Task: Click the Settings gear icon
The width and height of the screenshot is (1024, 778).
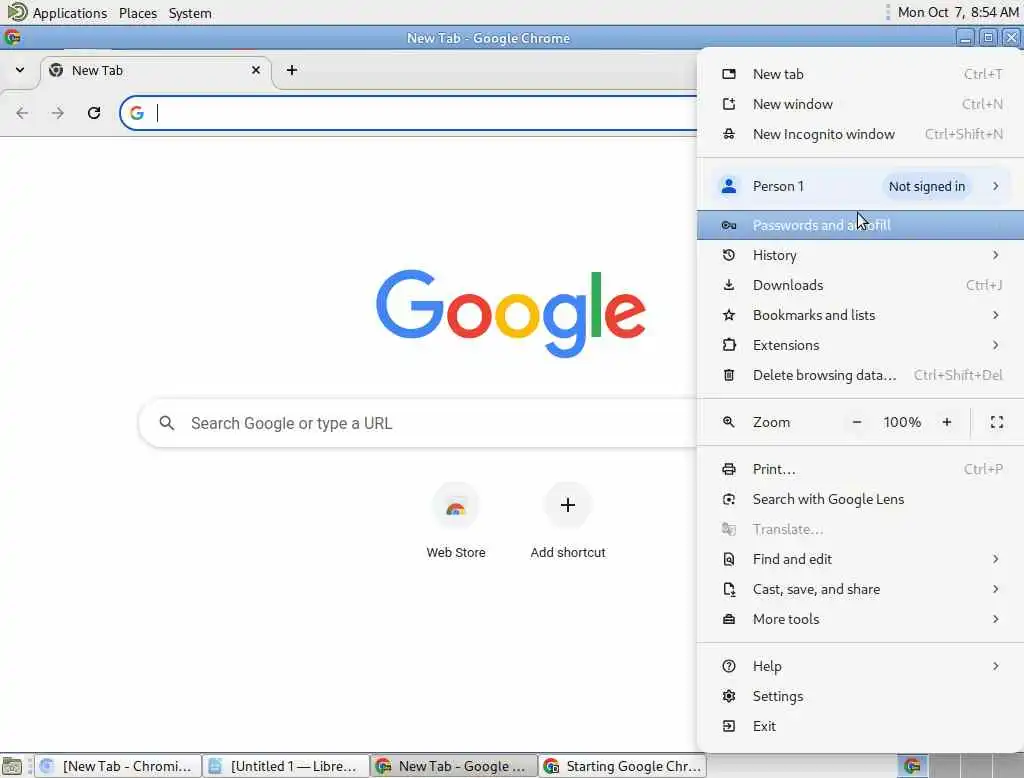Action: pos(729,696)
